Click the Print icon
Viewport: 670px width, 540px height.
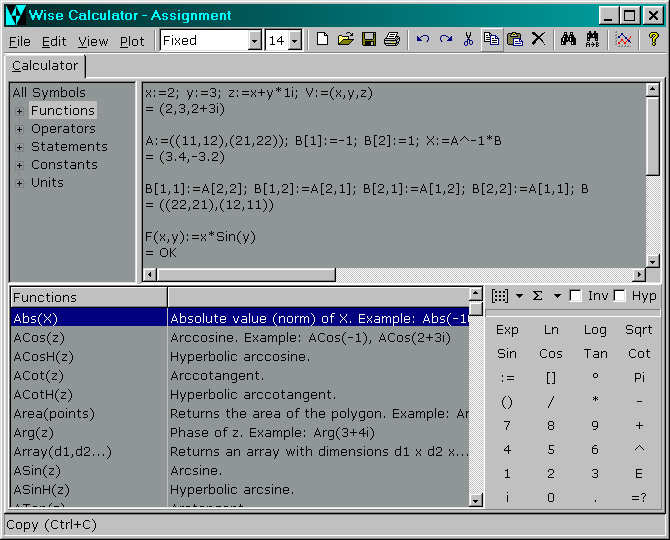coord(392,40)
